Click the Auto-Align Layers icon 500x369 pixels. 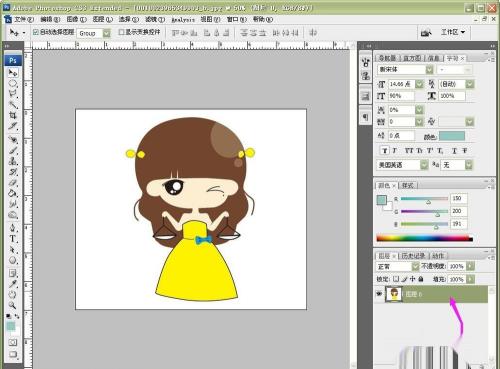tap(313, 33)
